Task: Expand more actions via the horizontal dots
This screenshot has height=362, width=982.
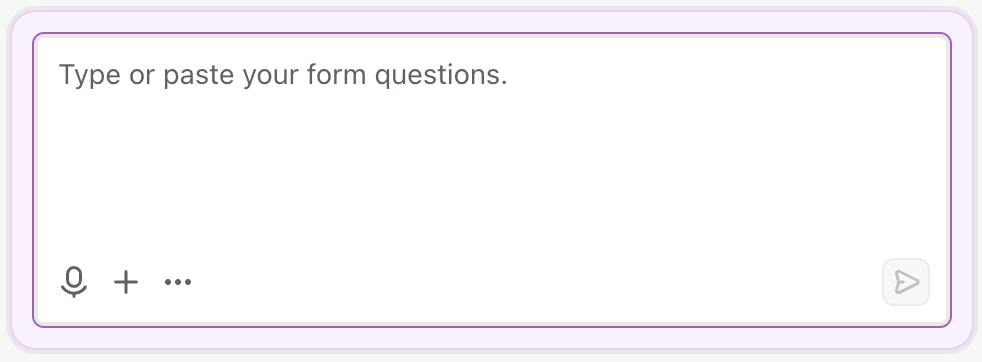Action: 178,282
